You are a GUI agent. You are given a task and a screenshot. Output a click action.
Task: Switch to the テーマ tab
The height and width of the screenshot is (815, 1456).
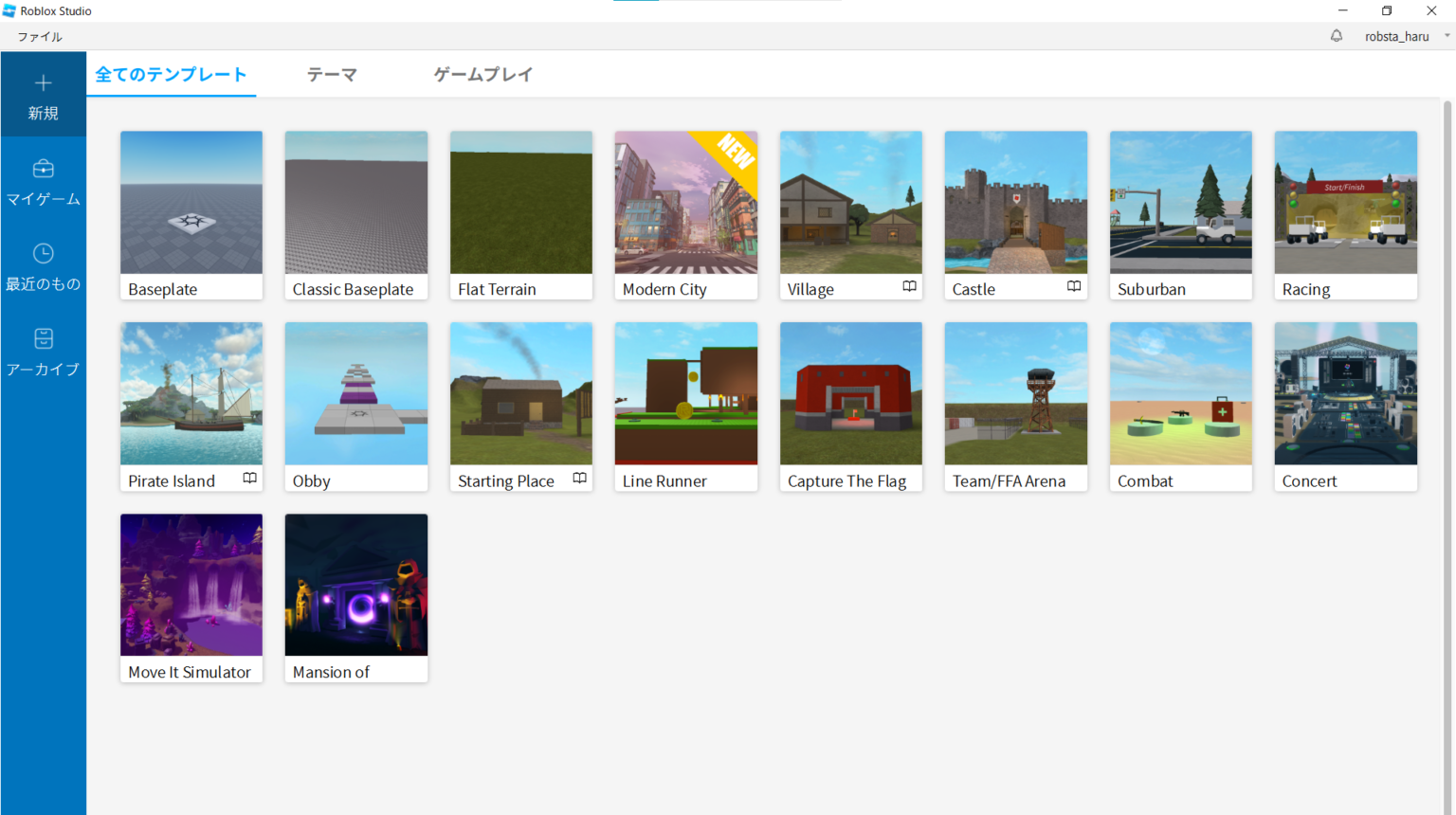[332, 73]
